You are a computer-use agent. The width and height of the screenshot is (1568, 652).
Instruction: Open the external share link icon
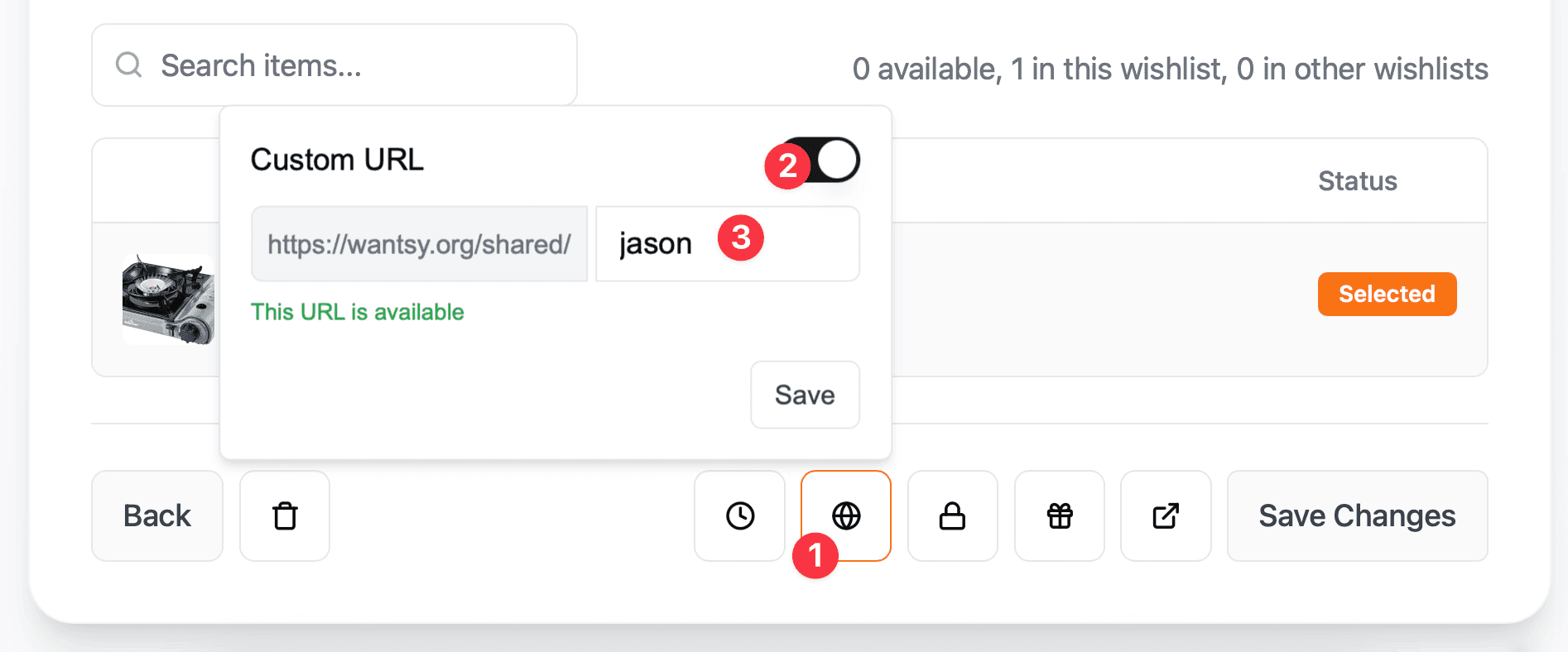[x=1166, y=516]
